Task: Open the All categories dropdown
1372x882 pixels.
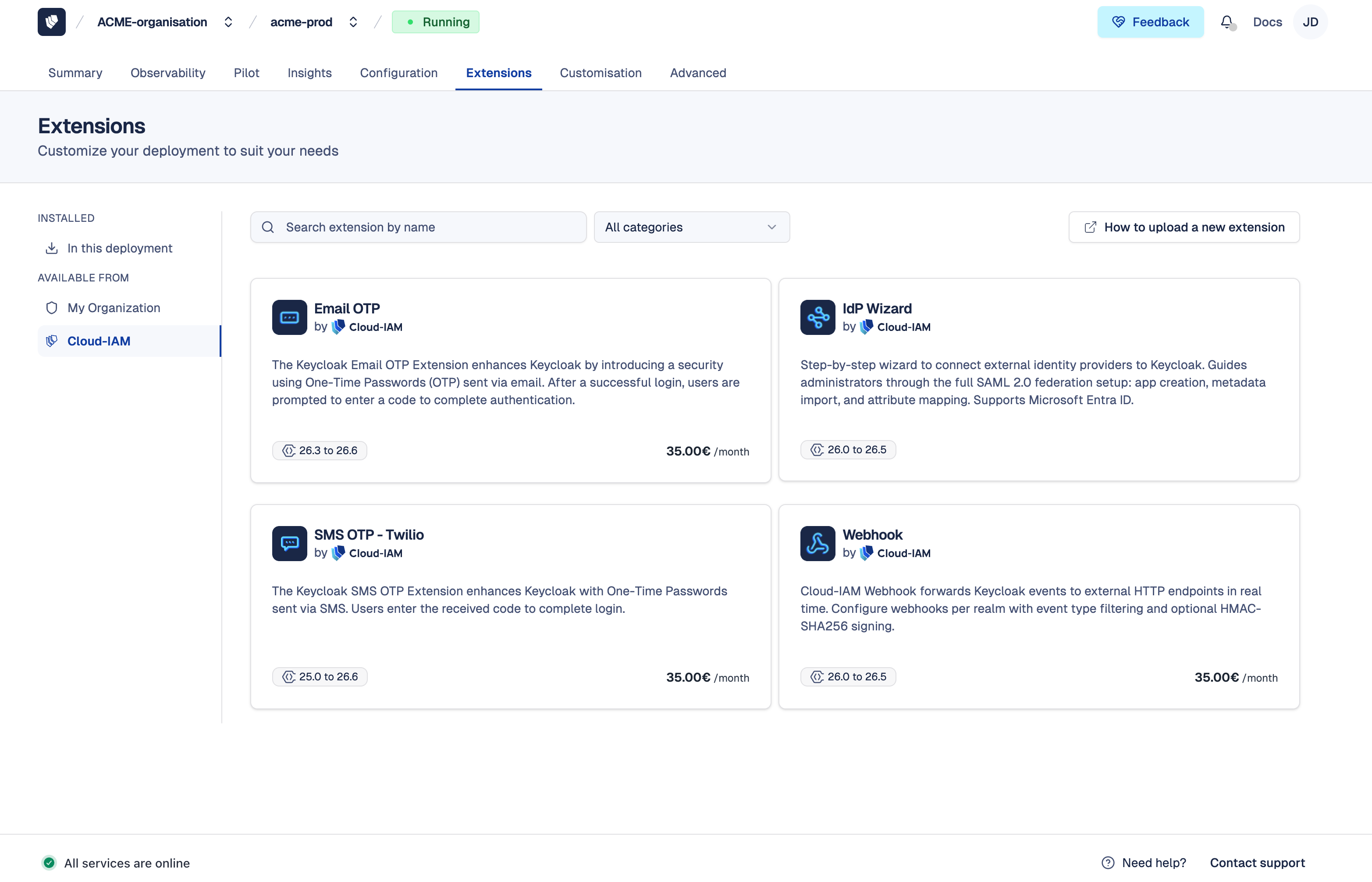Action: click(x=692, y=228)
